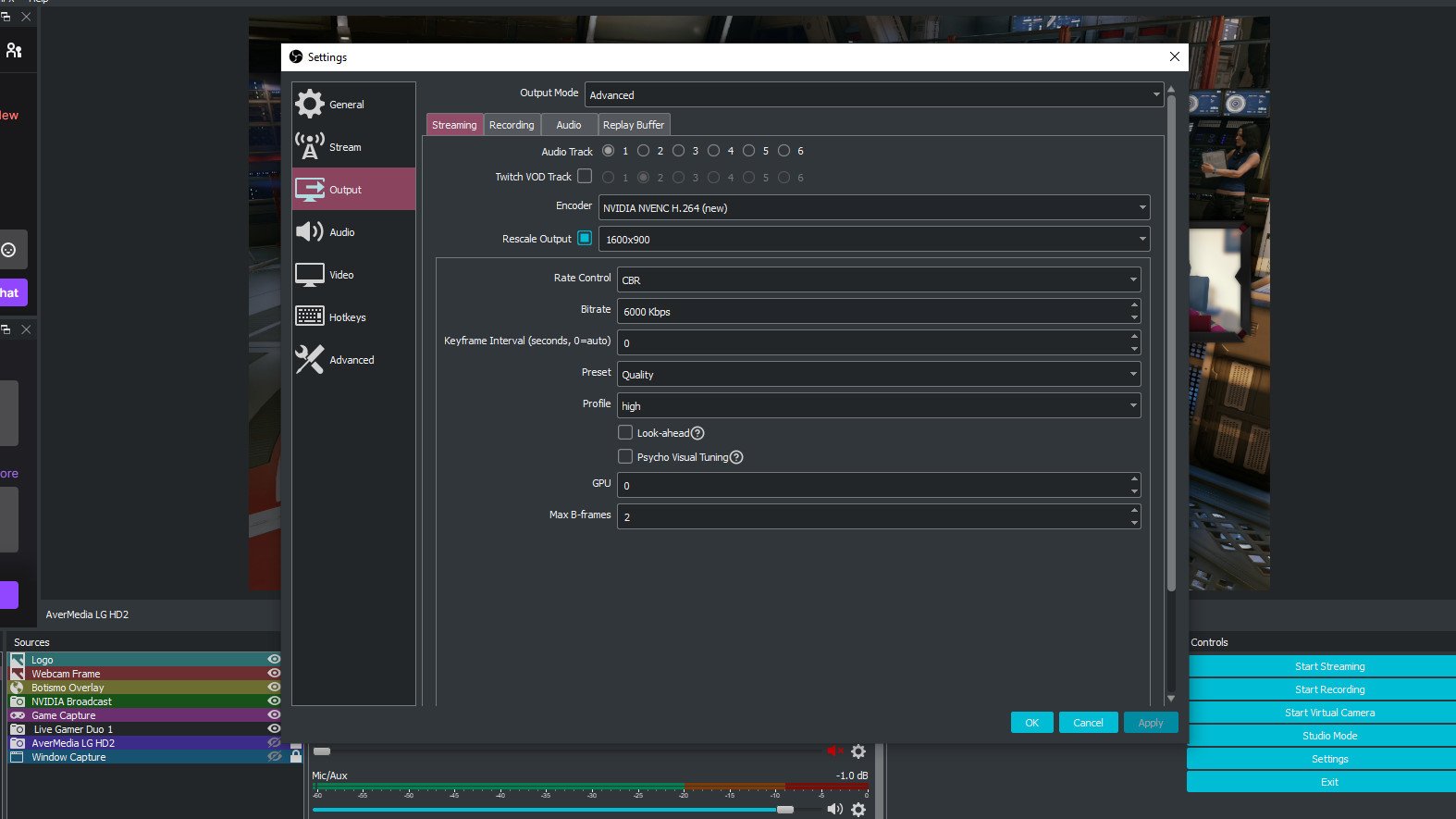Image resolution: width=1456 pixels, height=819 pixels.
Task: Show the AverMedia LG HD2 source
Action: (x=274, y=742)
